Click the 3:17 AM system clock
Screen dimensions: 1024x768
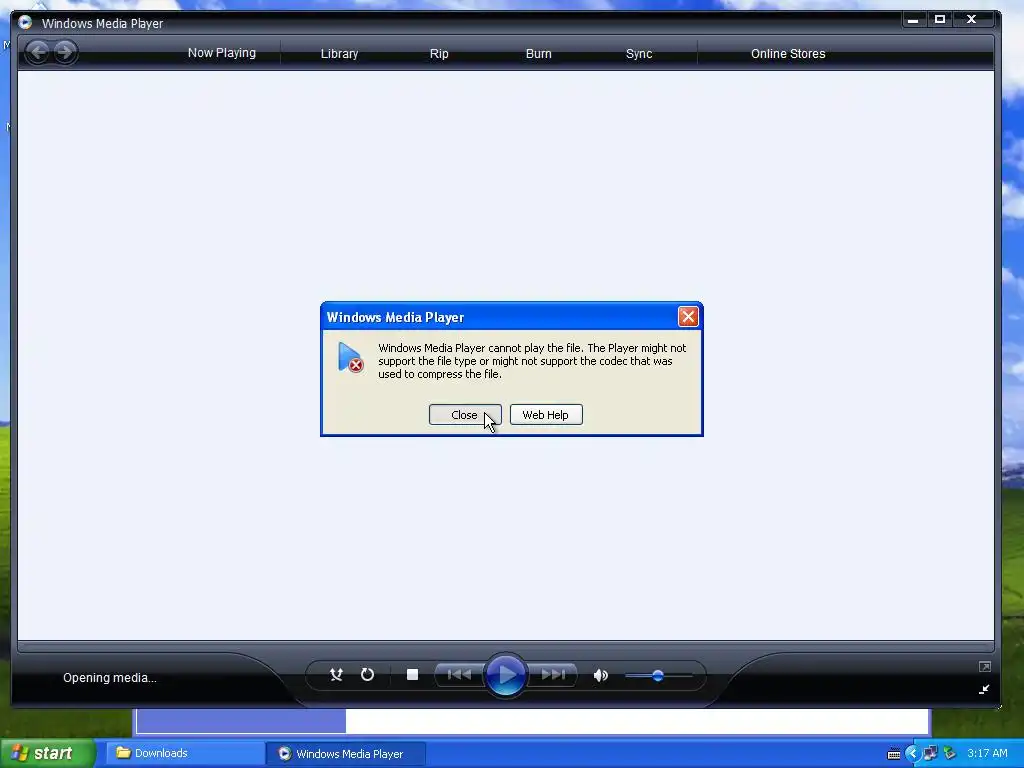coord(987,754)
